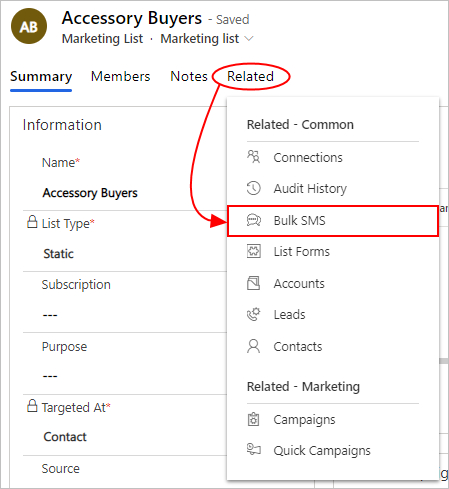Open the Related tab dropdown

[250, 76]
